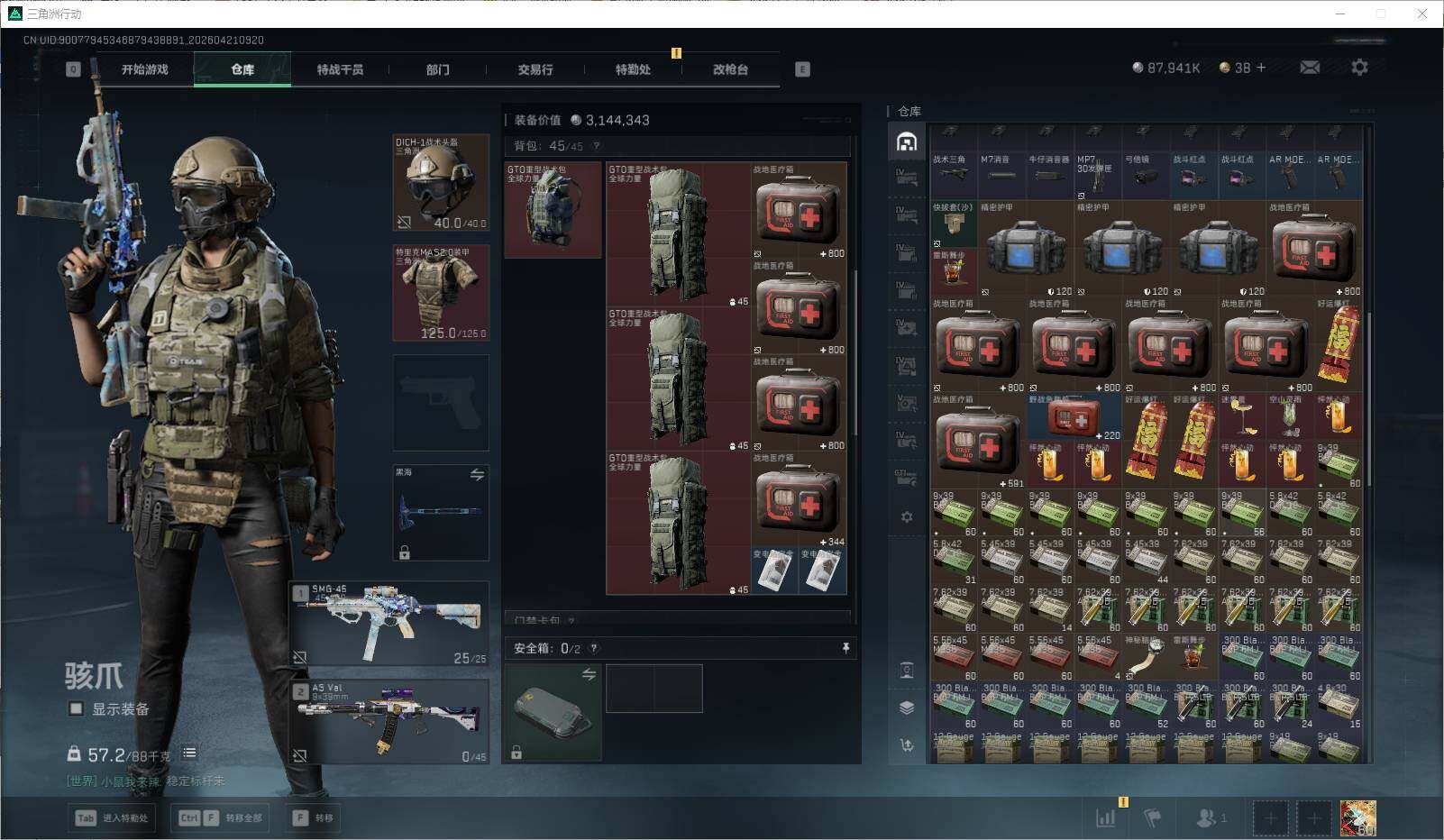Select the DICH-1战术头盔 helmet slot
This screenshot has height=840, width=1444.
tap(441, 183)
